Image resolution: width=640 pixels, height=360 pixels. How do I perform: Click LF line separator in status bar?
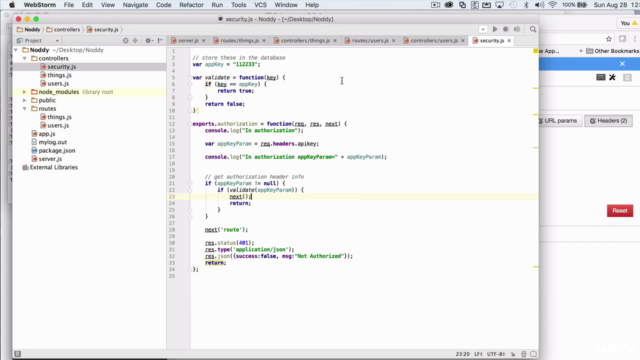click(478, 354)
